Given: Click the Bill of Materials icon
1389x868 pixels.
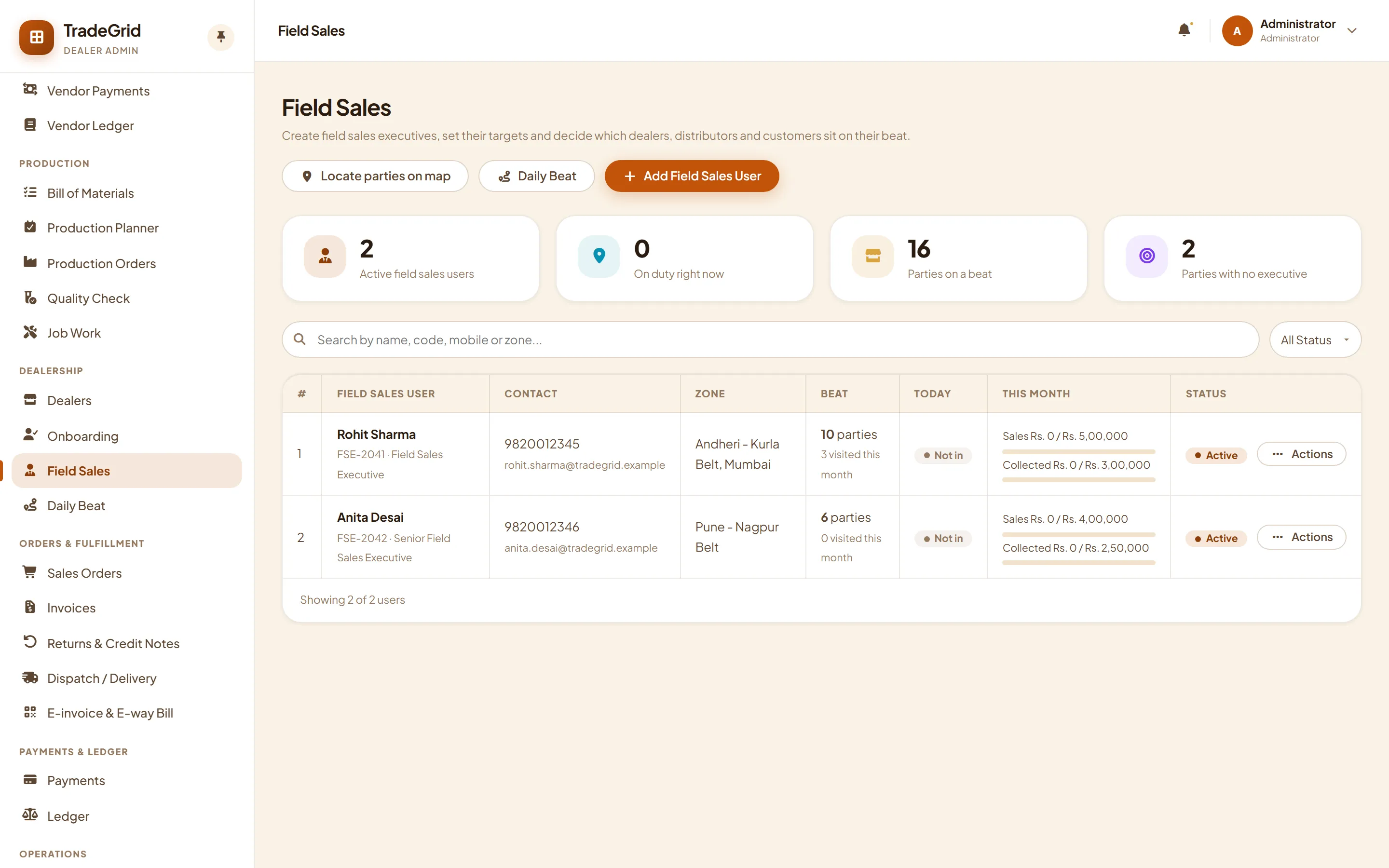Looking at the screenshot, I should [30, 192].
